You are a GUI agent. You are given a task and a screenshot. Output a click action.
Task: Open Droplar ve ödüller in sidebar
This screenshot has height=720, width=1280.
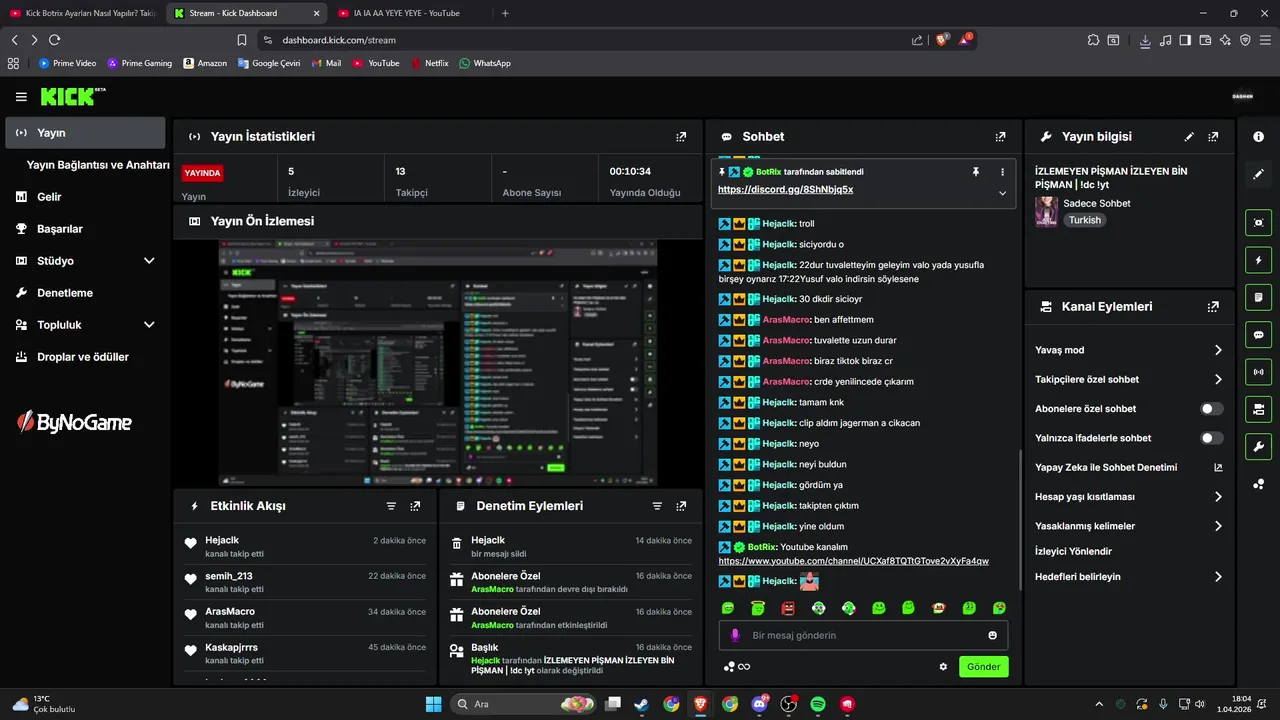(85, 357)
